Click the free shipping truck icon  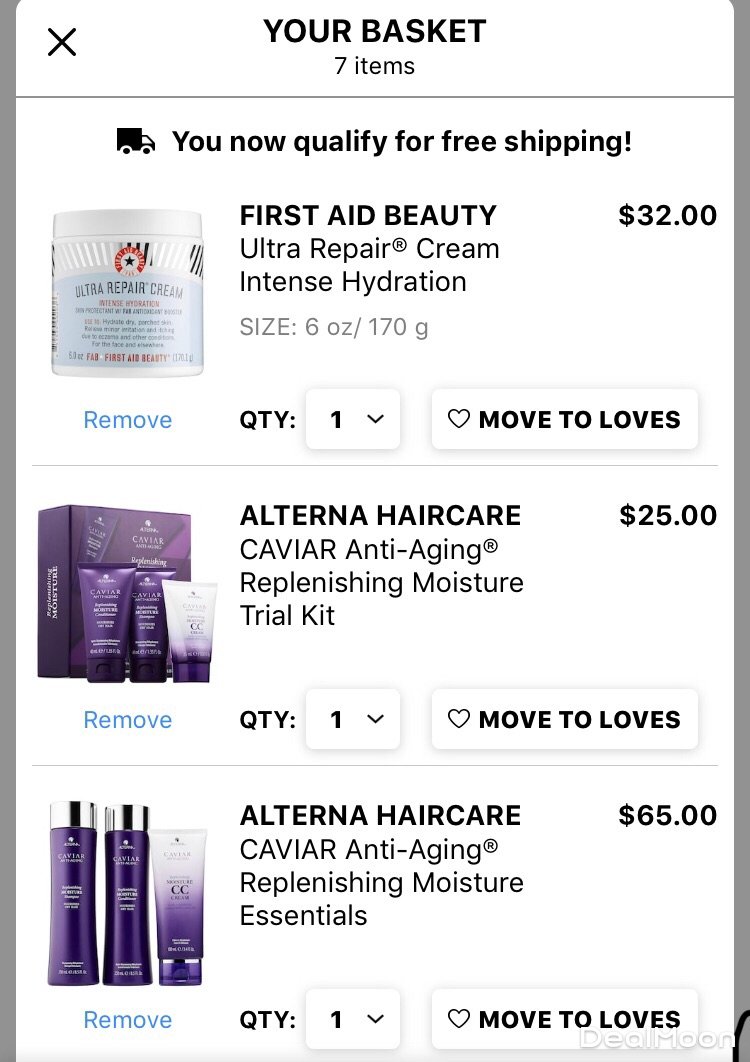136,142
